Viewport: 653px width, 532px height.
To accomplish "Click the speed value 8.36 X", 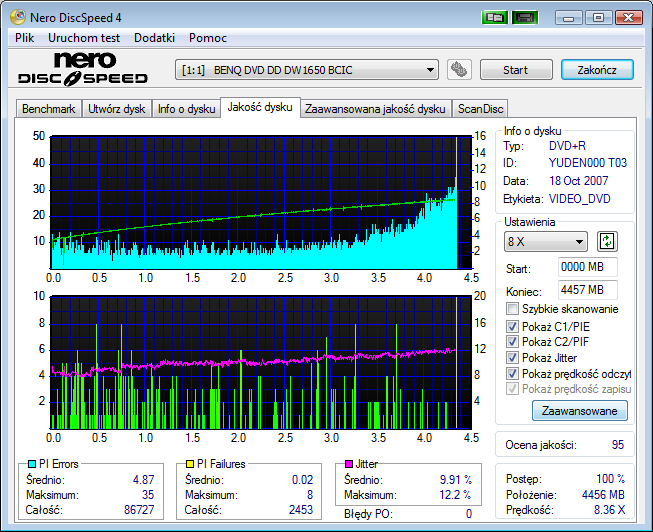I will click(609, 510).
